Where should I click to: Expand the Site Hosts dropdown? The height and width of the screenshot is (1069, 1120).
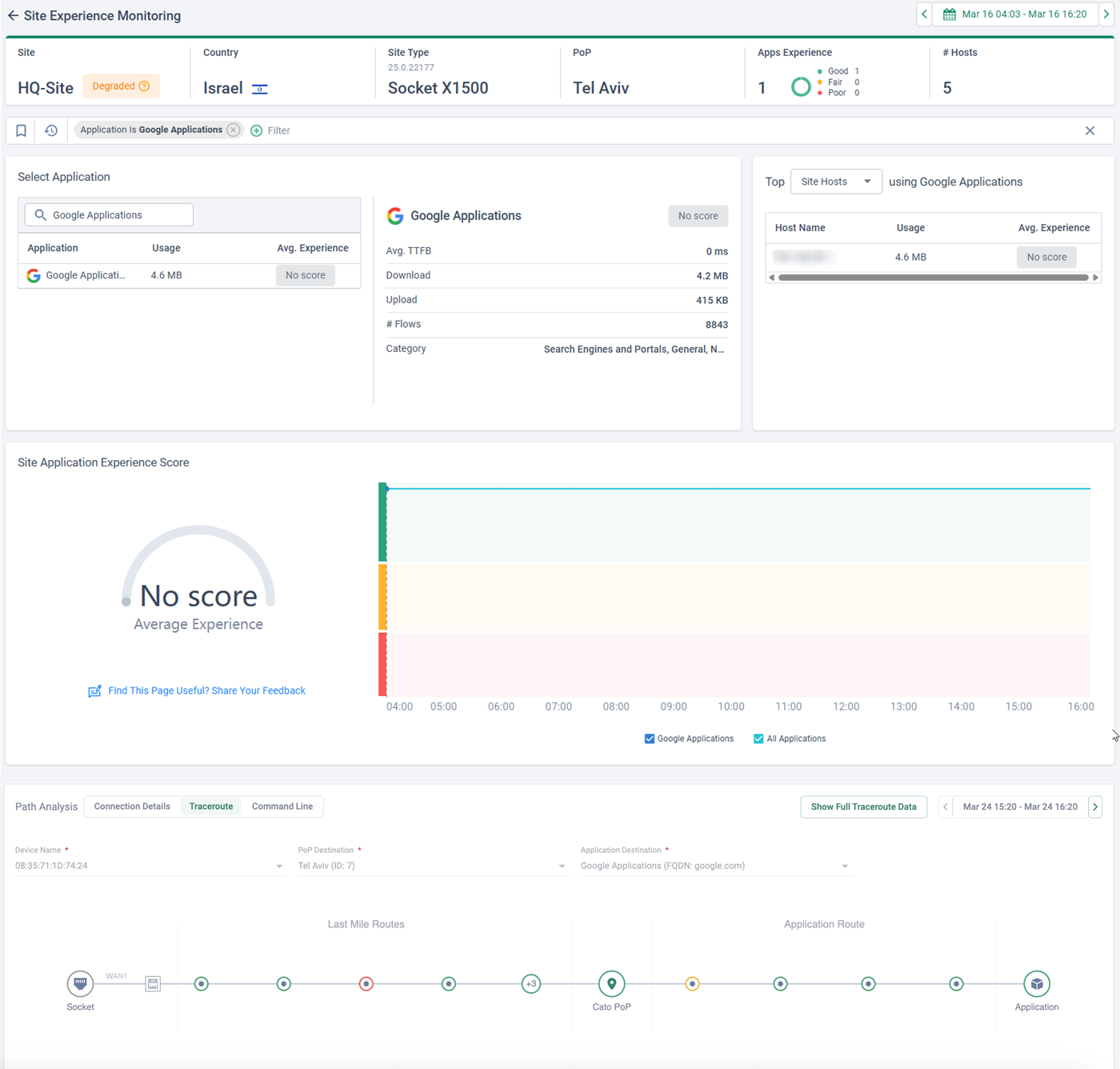pyautogui.click(x=836, y=182)
